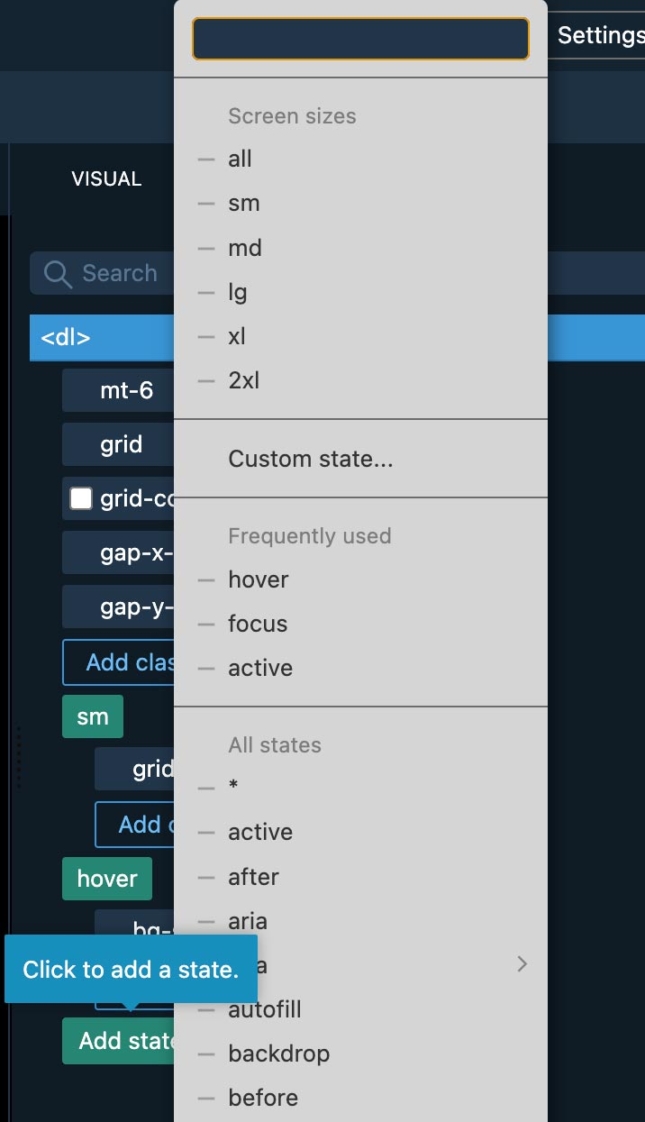Screen dimensions: 645x1122
Task: Open the Settings button
Action: pyautogui.click(x=598, y=36)
